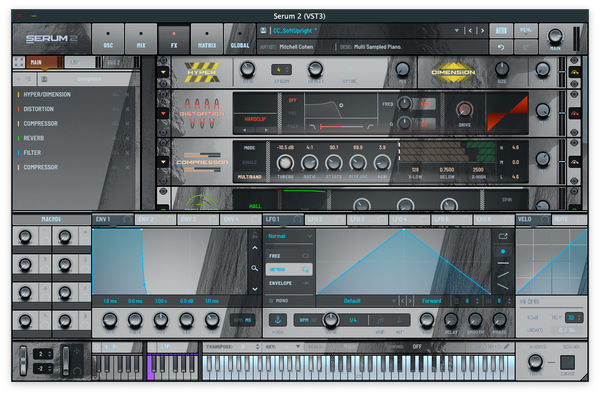Image resolution: width=600 pixels, height=395 pixels.
Task: Open the preset list dropdown arrow
Action: (457, 31)
